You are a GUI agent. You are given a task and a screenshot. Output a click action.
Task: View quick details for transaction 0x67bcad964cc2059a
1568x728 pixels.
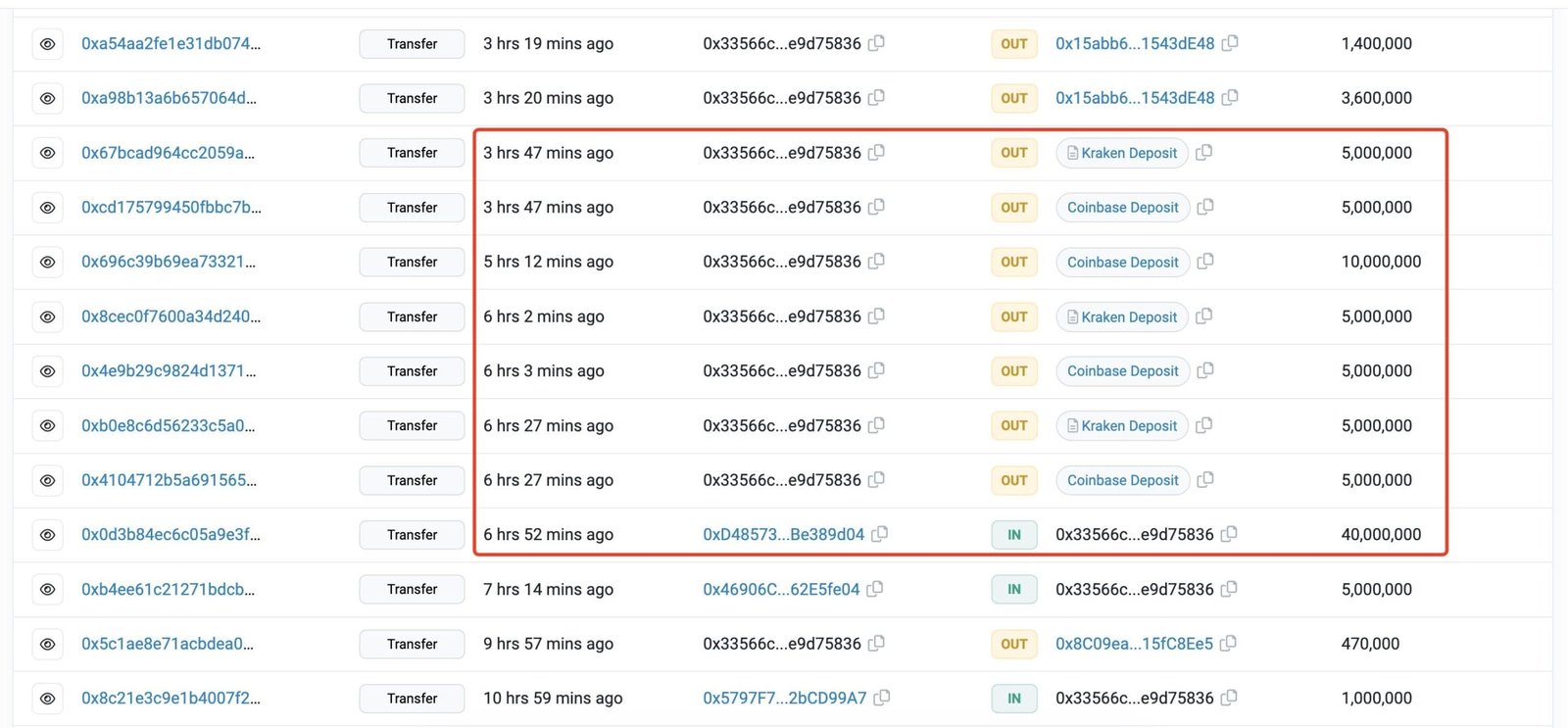47,153
